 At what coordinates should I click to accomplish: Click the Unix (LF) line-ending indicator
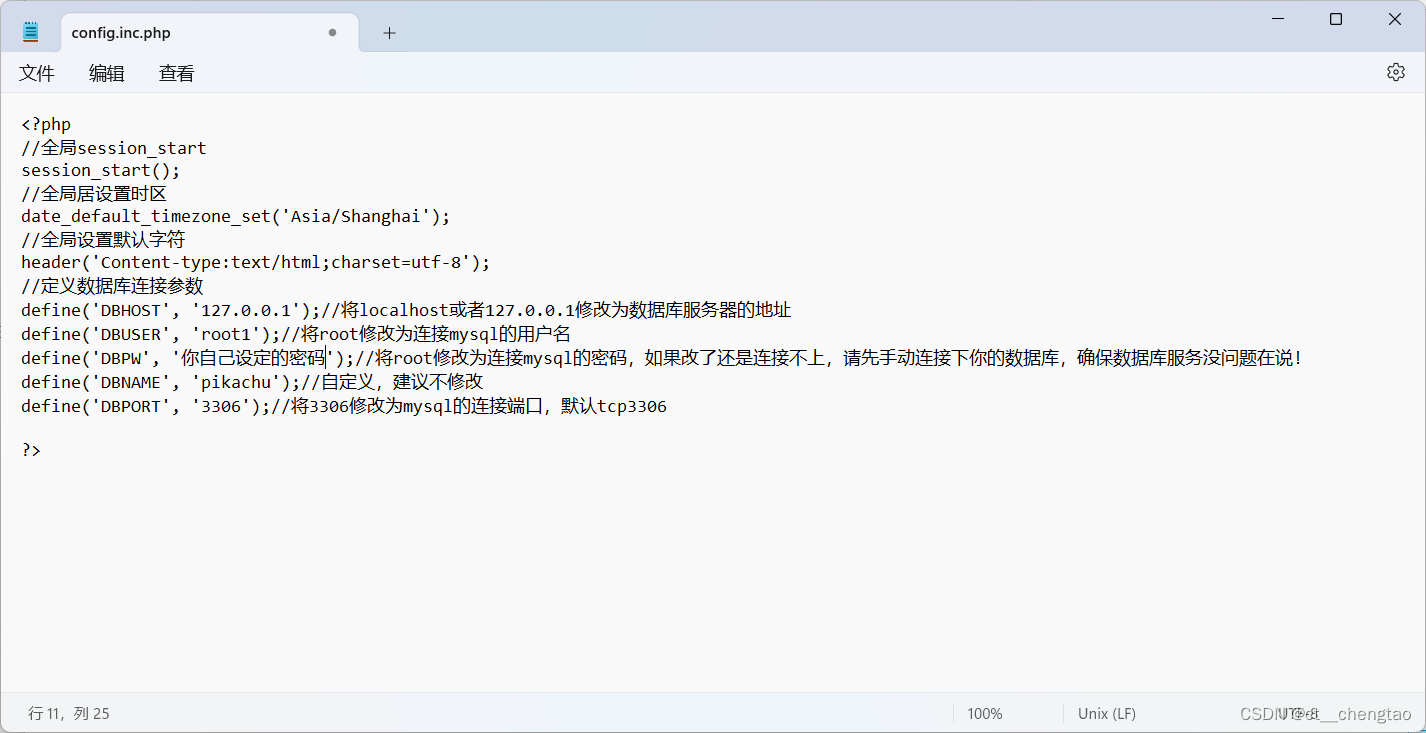(x=1106, y=713)
